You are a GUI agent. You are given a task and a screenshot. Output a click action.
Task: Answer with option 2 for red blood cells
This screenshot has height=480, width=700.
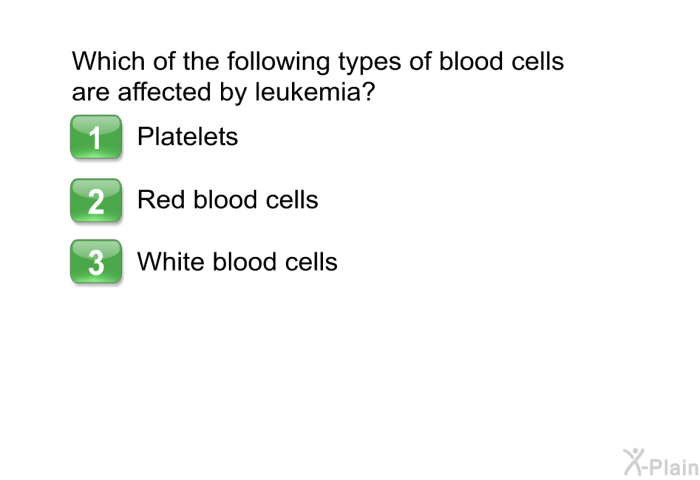96,200
